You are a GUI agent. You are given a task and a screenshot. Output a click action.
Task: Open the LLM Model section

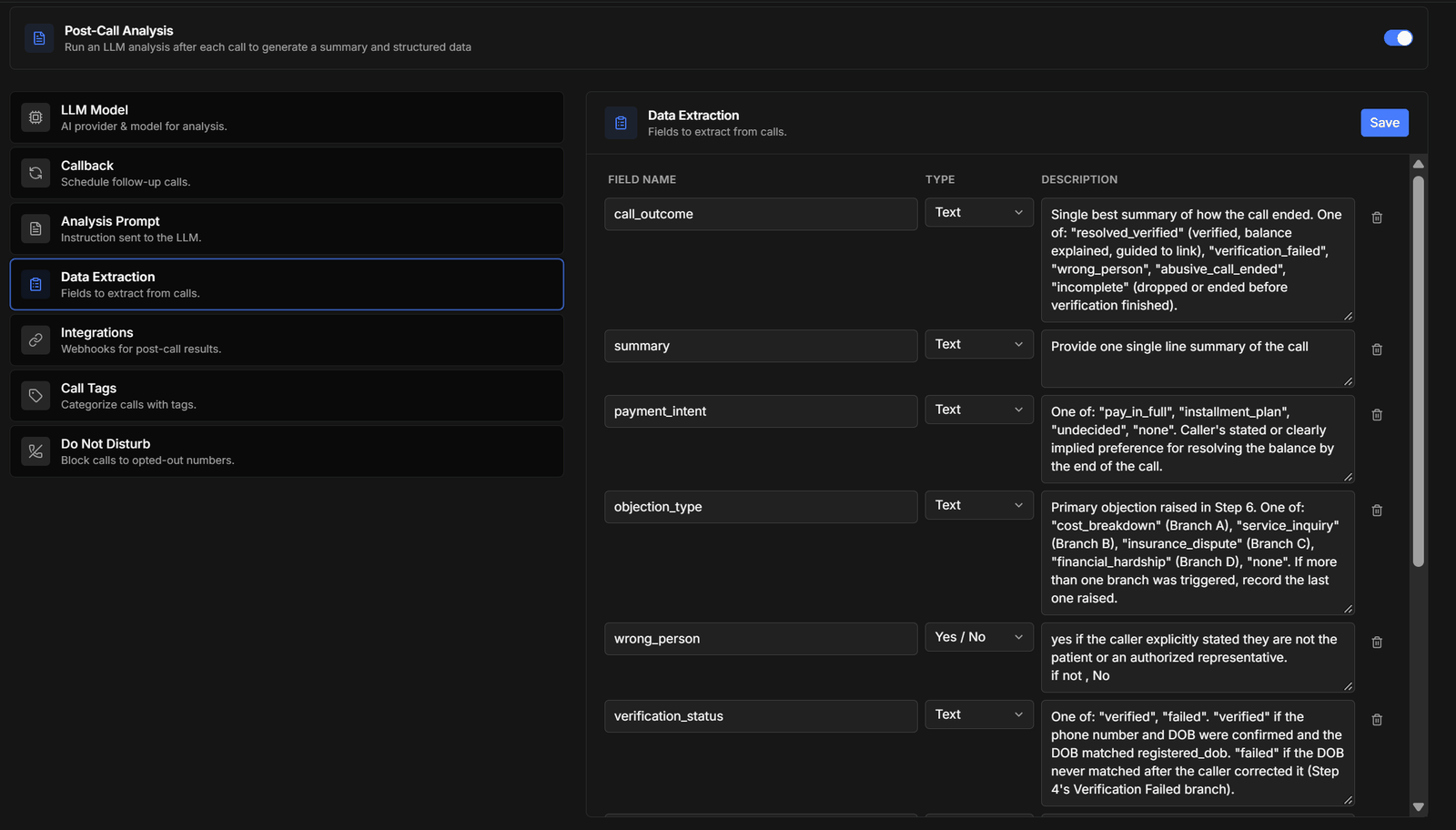[x=287, y=117]
